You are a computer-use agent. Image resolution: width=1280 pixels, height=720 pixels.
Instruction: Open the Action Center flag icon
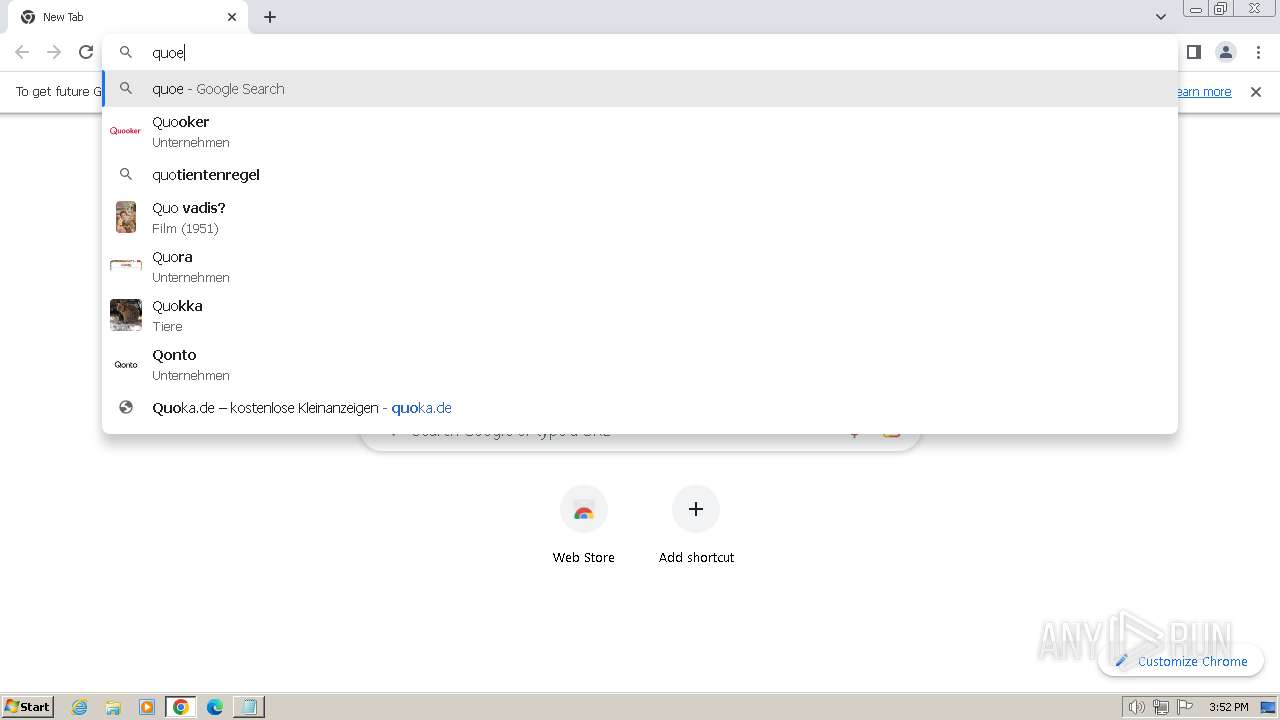[x=1185, y=707]
